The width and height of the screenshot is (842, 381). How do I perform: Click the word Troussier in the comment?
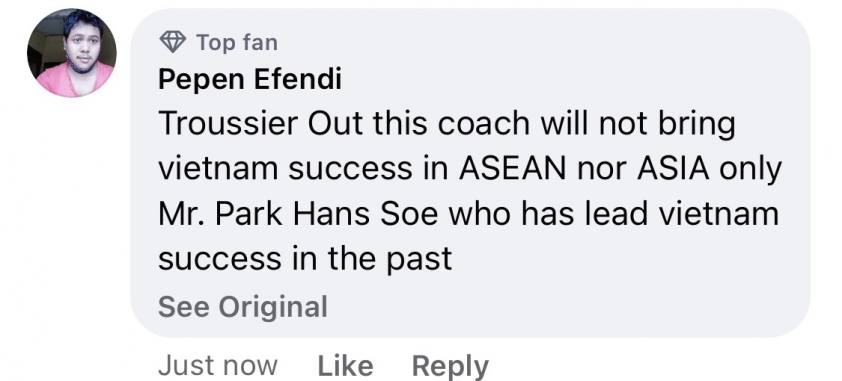[x=228, y=124]
